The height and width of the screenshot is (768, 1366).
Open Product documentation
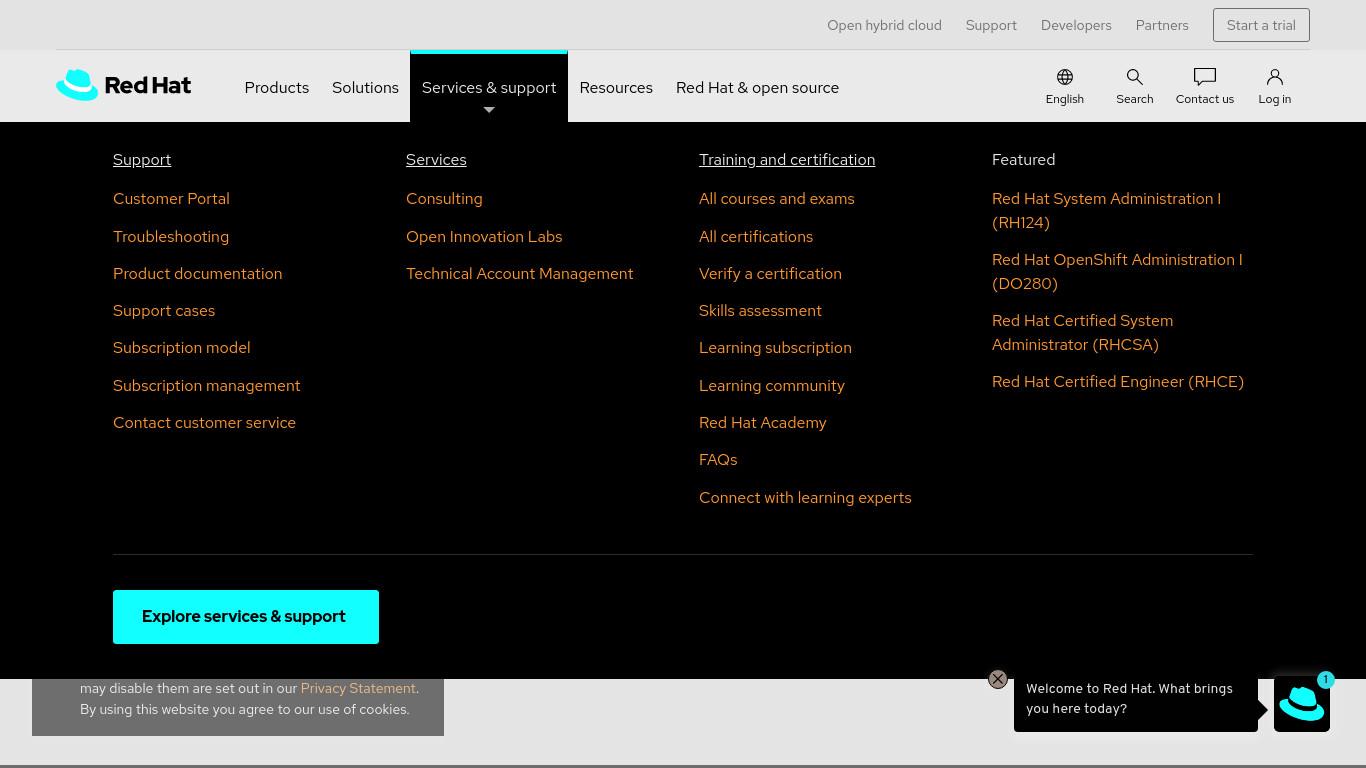tap(197, 274)
